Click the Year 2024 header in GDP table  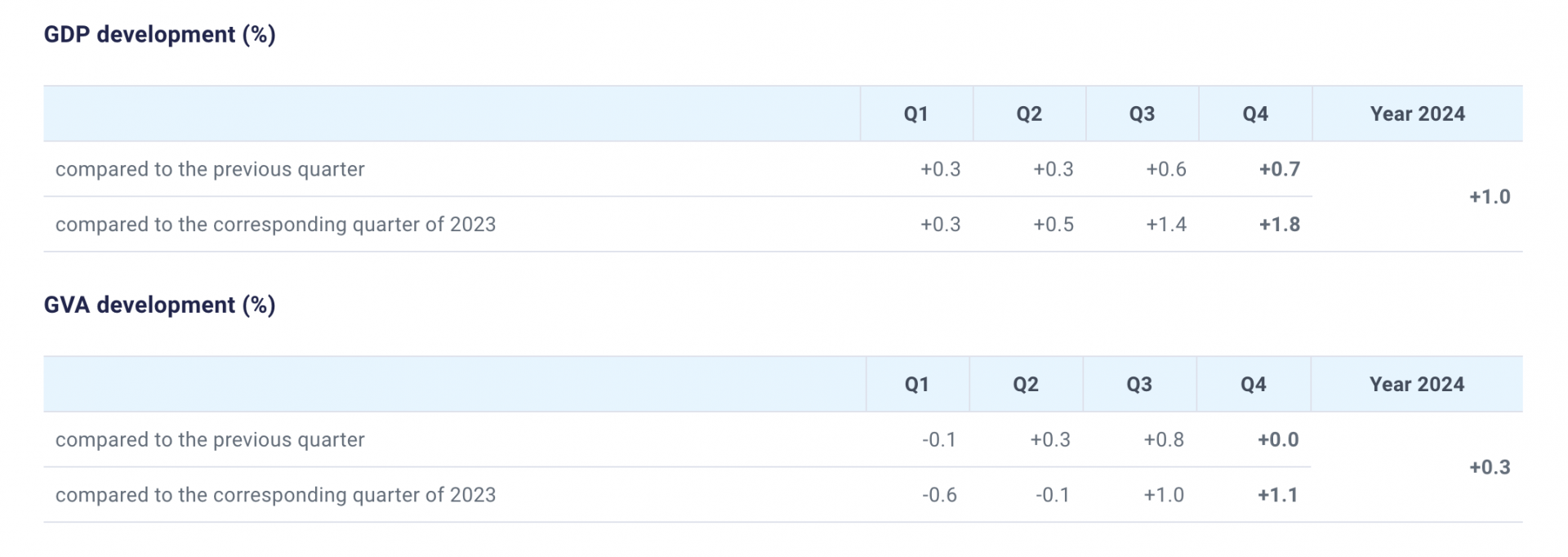pyautogui.click(x=1417, y=114)
